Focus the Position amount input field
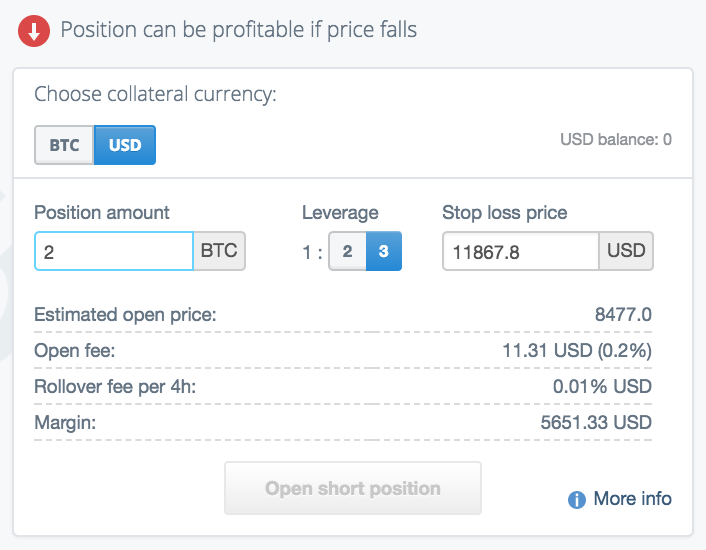Viewport: 706px width, 550px height. [114, 251]
